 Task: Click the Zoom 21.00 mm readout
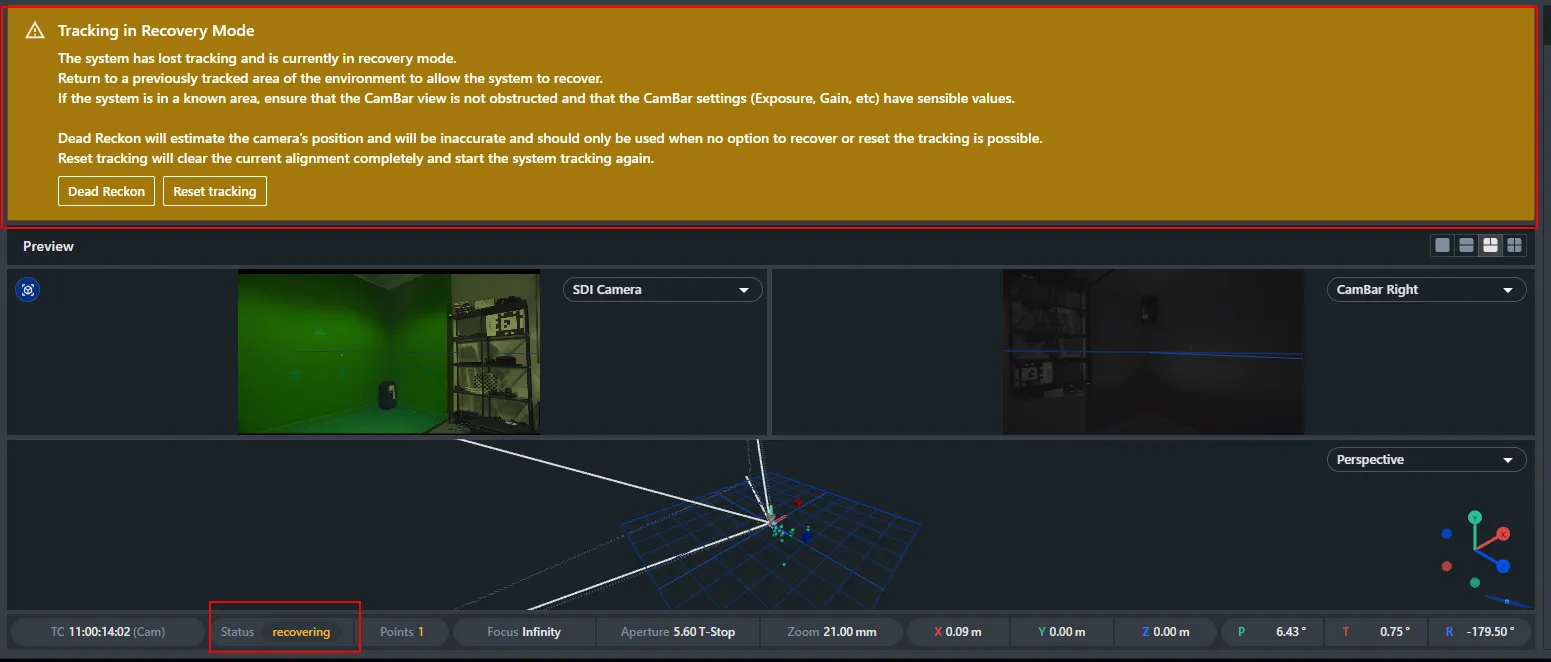click(x=832, y=632)
